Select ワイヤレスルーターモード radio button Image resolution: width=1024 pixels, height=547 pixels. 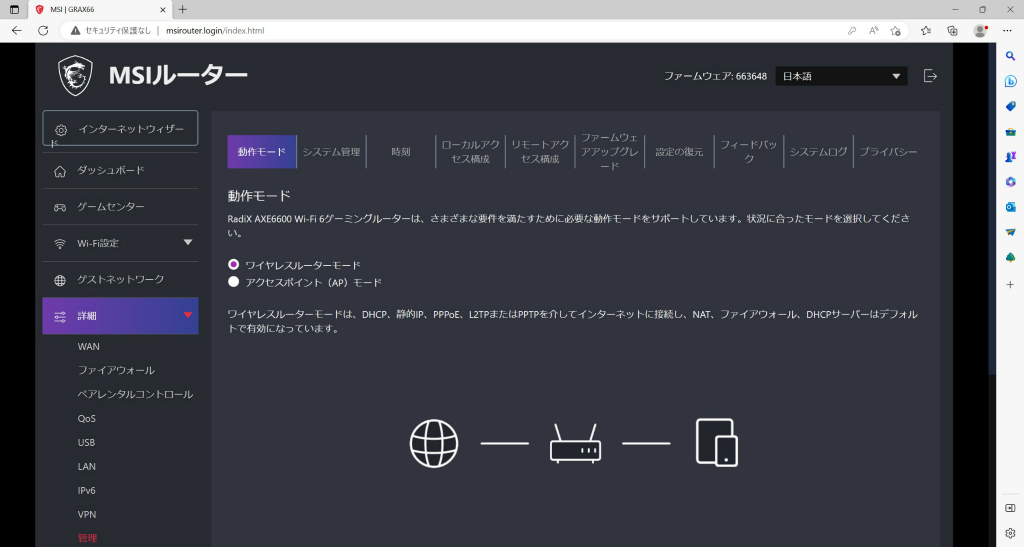click(x=233, y=264)
